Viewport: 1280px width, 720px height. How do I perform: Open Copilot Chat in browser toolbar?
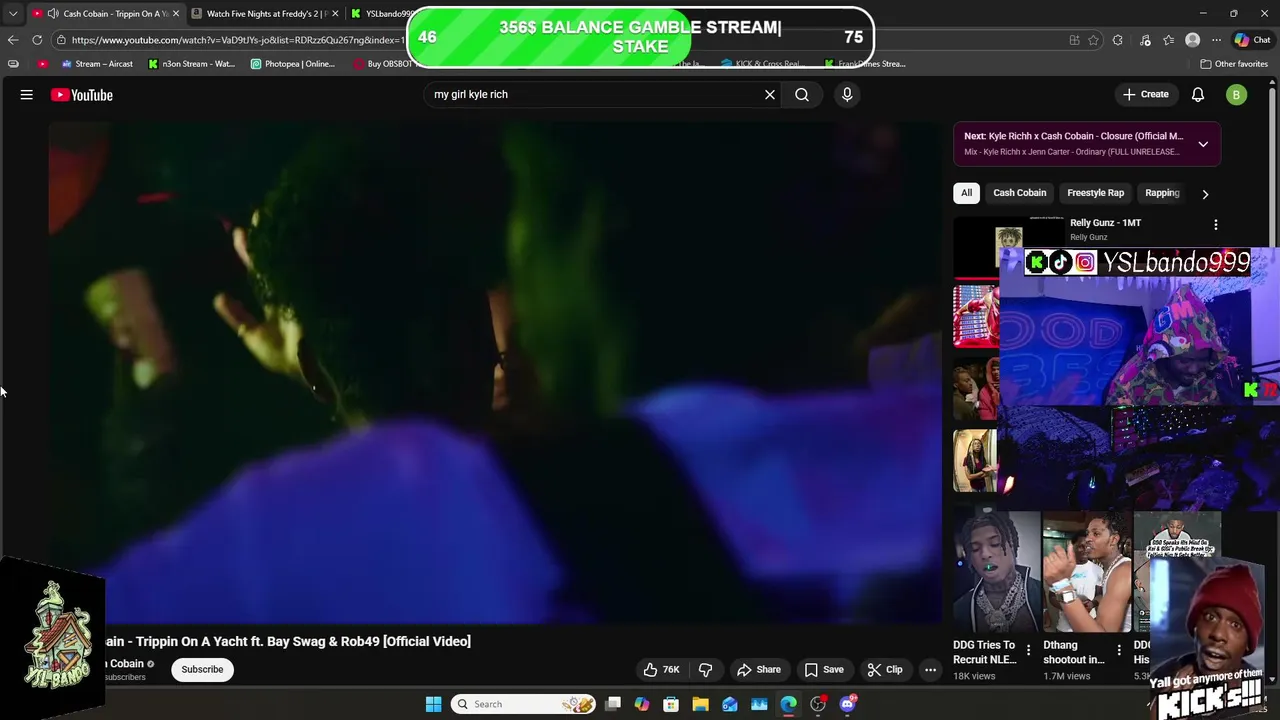click(1251, 40)
